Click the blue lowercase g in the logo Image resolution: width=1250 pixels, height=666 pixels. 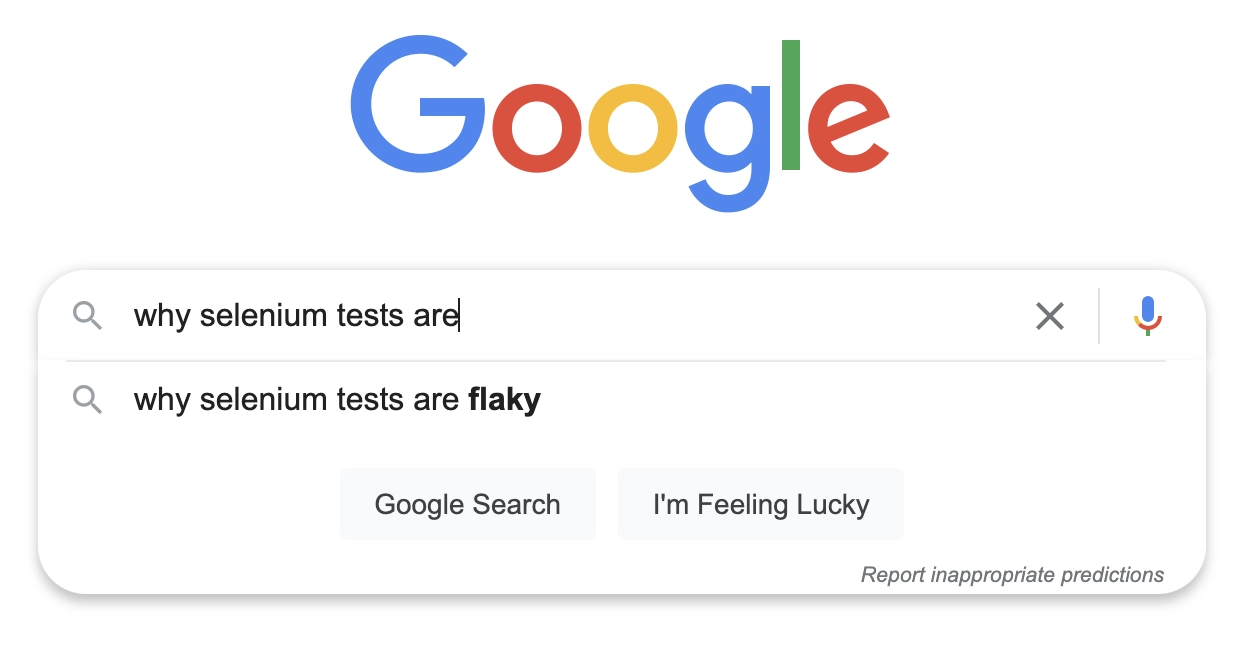(727, 140)
